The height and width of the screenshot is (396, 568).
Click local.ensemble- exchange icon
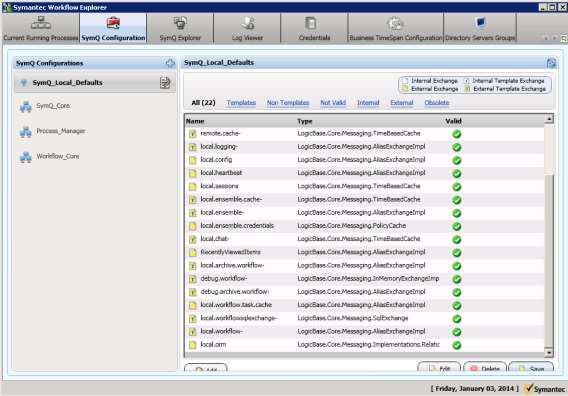click(193, 213)
